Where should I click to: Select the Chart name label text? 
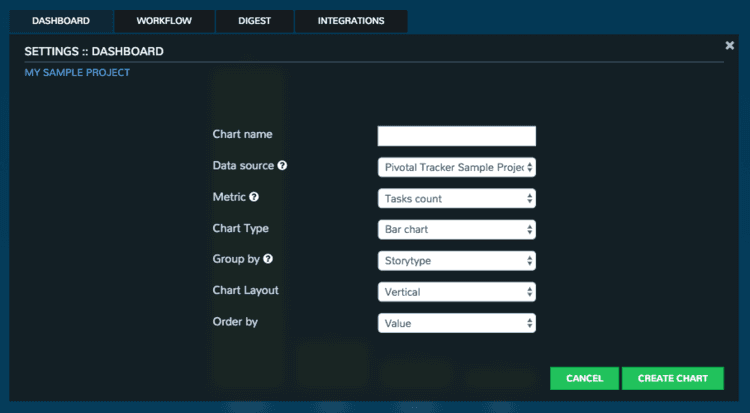pos(243,134)
